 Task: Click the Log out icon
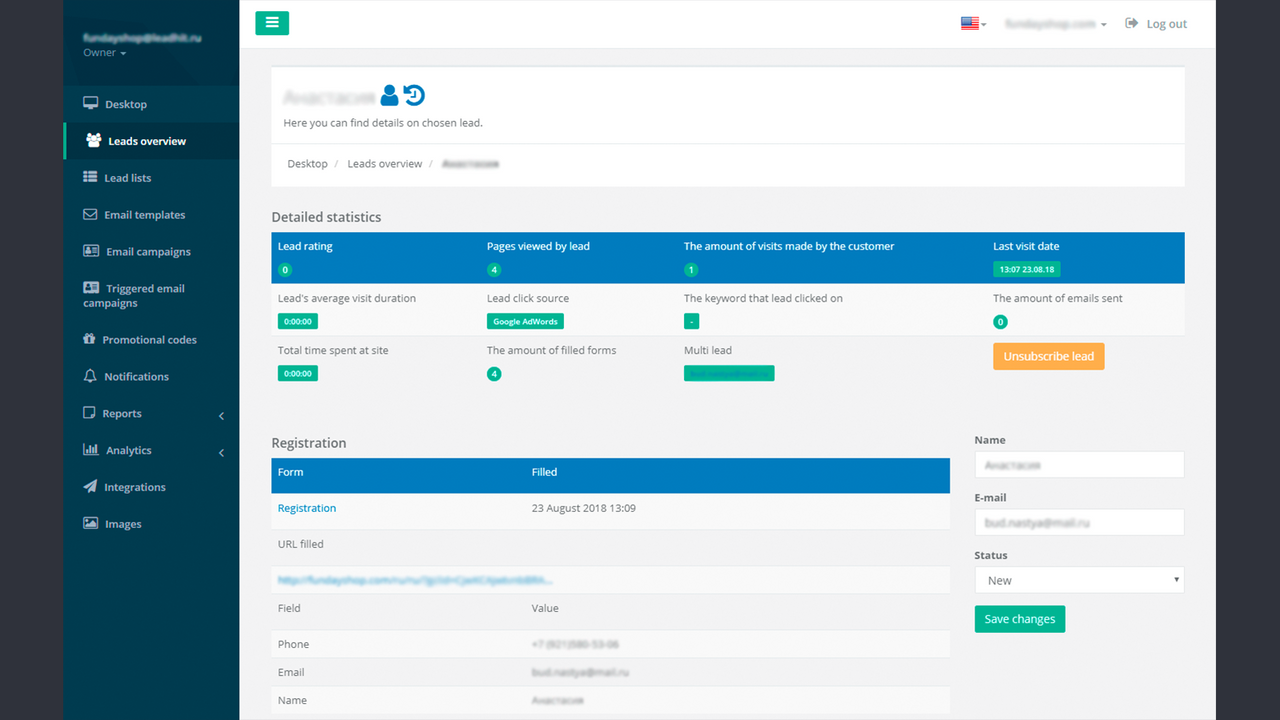1132,23
